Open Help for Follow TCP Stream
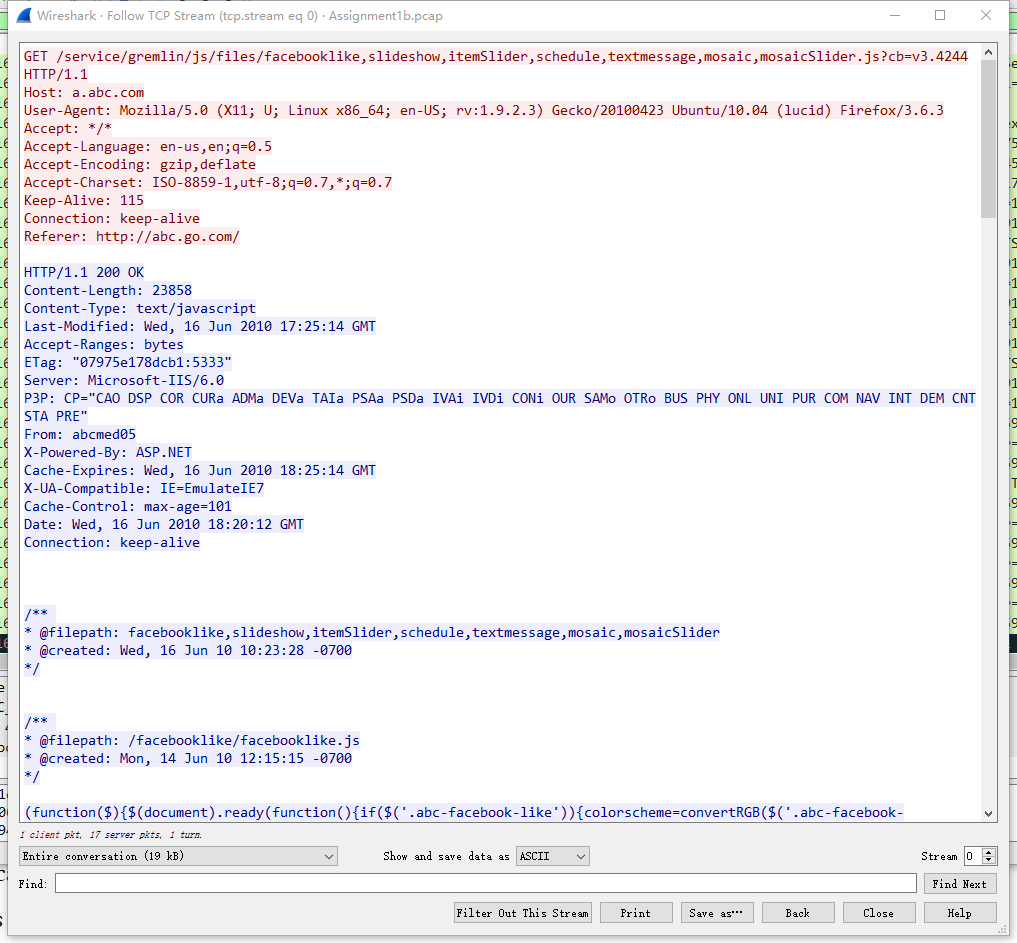The image size is (1017, 943). [960, 912]
